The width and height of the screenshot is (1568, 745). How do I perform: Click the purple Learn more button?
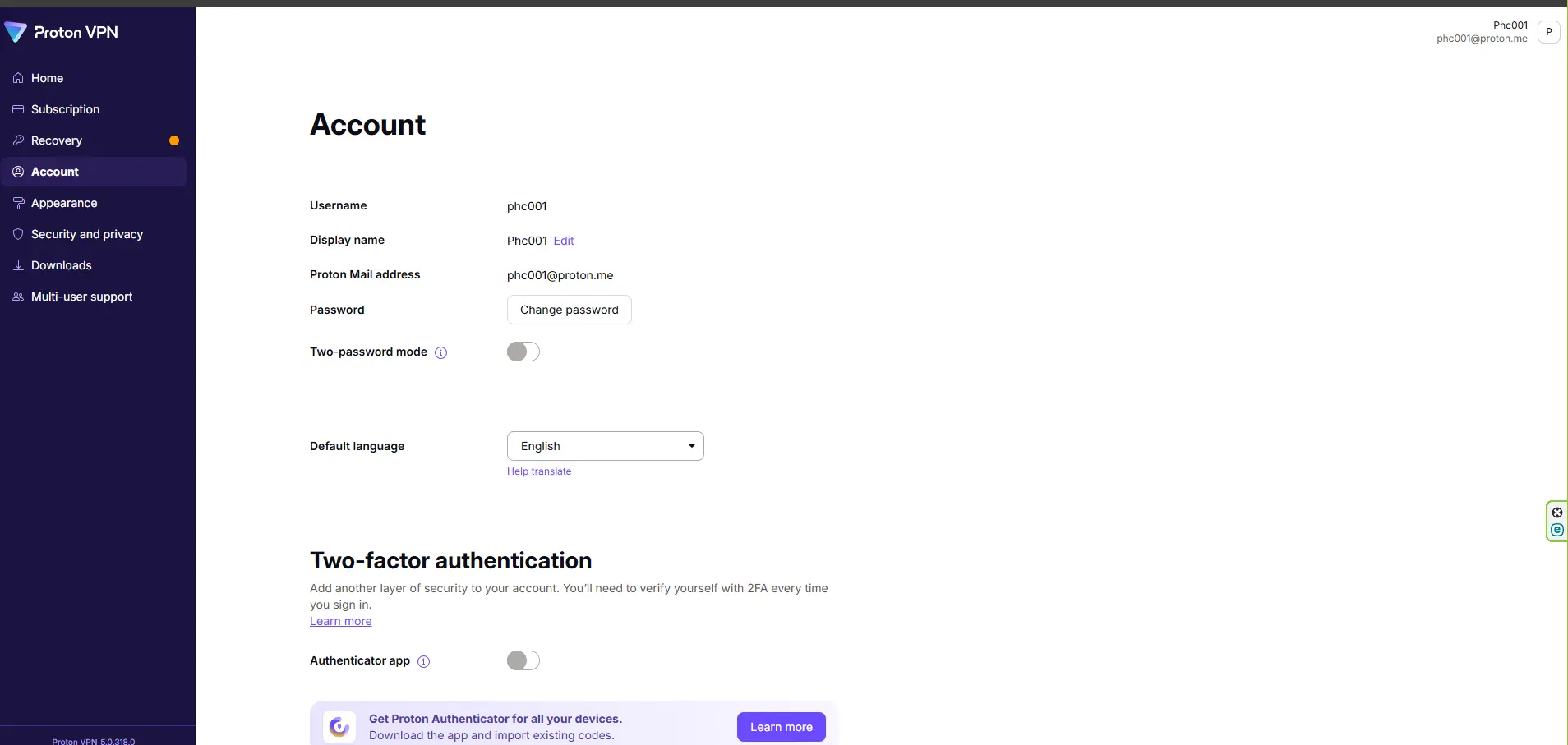tap(782, 727)
